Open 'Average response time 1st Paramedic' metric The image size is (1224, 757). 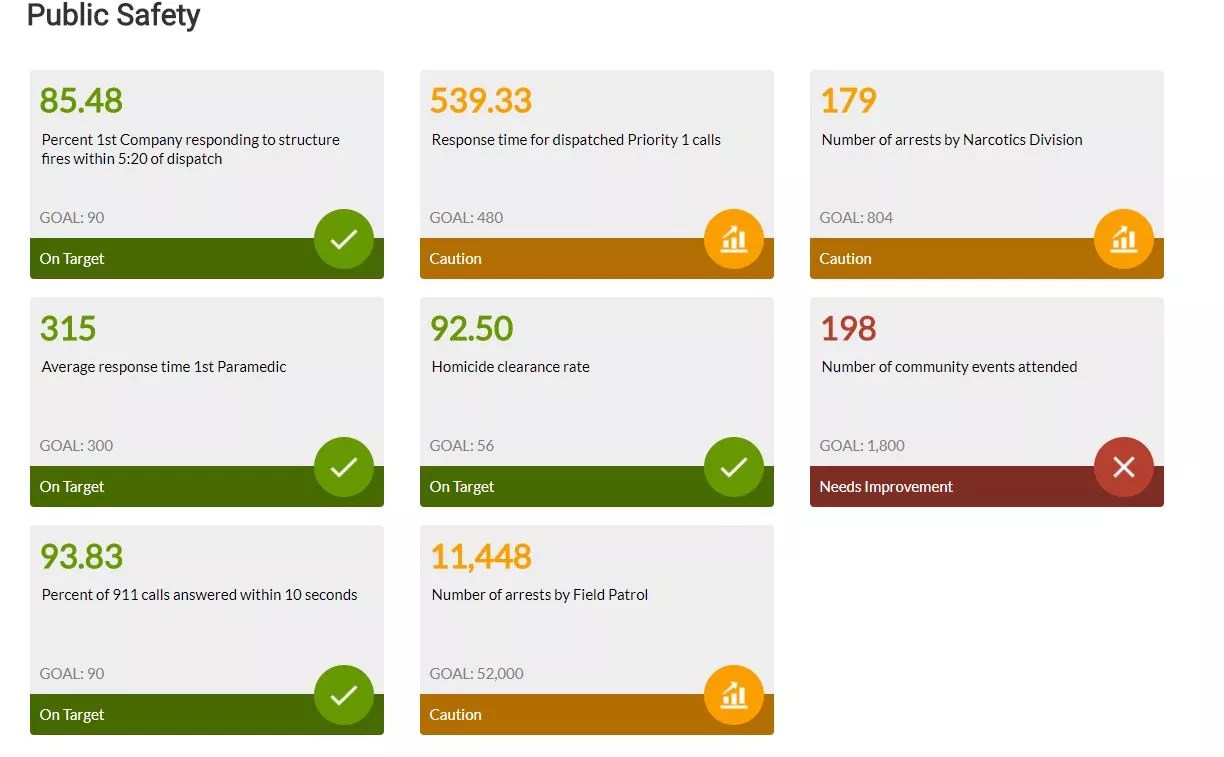point(164,367)
